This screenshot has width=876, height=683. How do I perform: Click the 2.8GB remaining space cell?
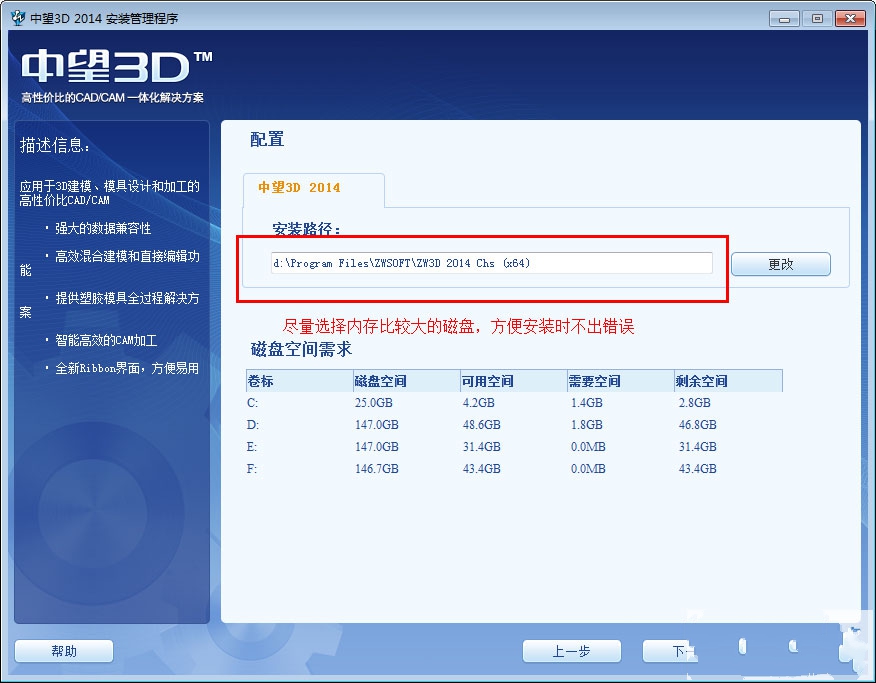tap(694, 403)
